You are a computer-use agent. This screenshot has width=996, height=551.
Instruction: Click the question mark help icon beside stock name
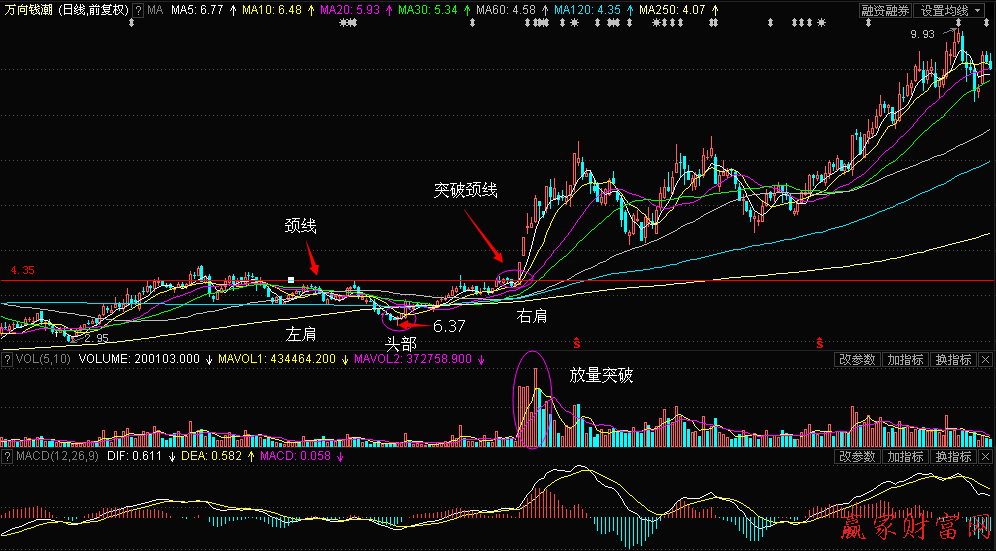(x=139, y=10)
